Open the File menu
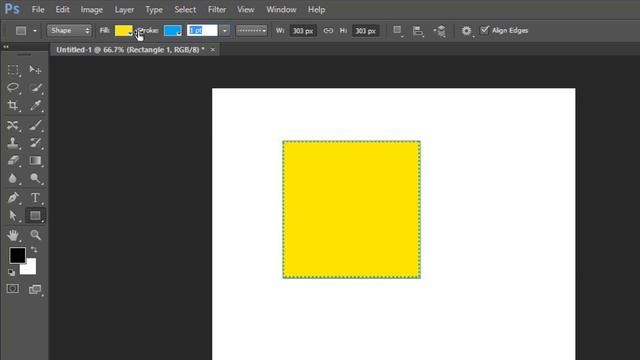Image resolution: width=640 pixels, height=360 pixels. pyautogui.click(x=38, y=9)
